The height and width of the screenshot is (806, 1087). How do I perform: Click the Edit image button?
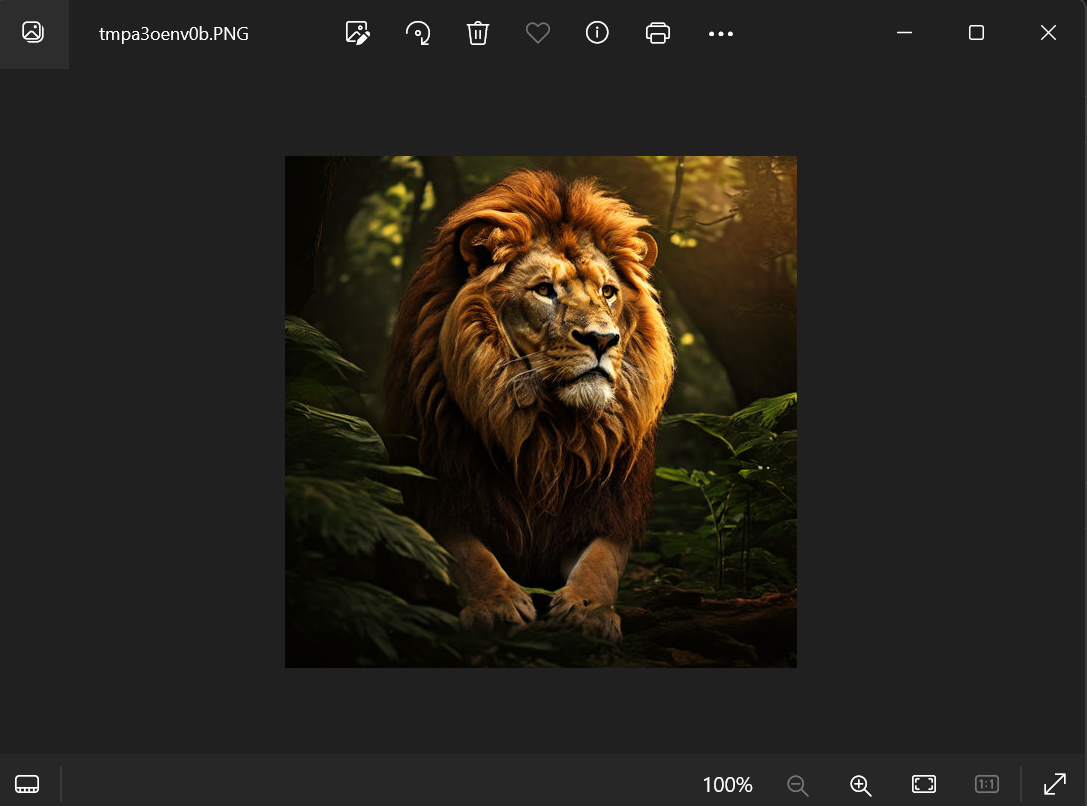[x=357, y=33]
